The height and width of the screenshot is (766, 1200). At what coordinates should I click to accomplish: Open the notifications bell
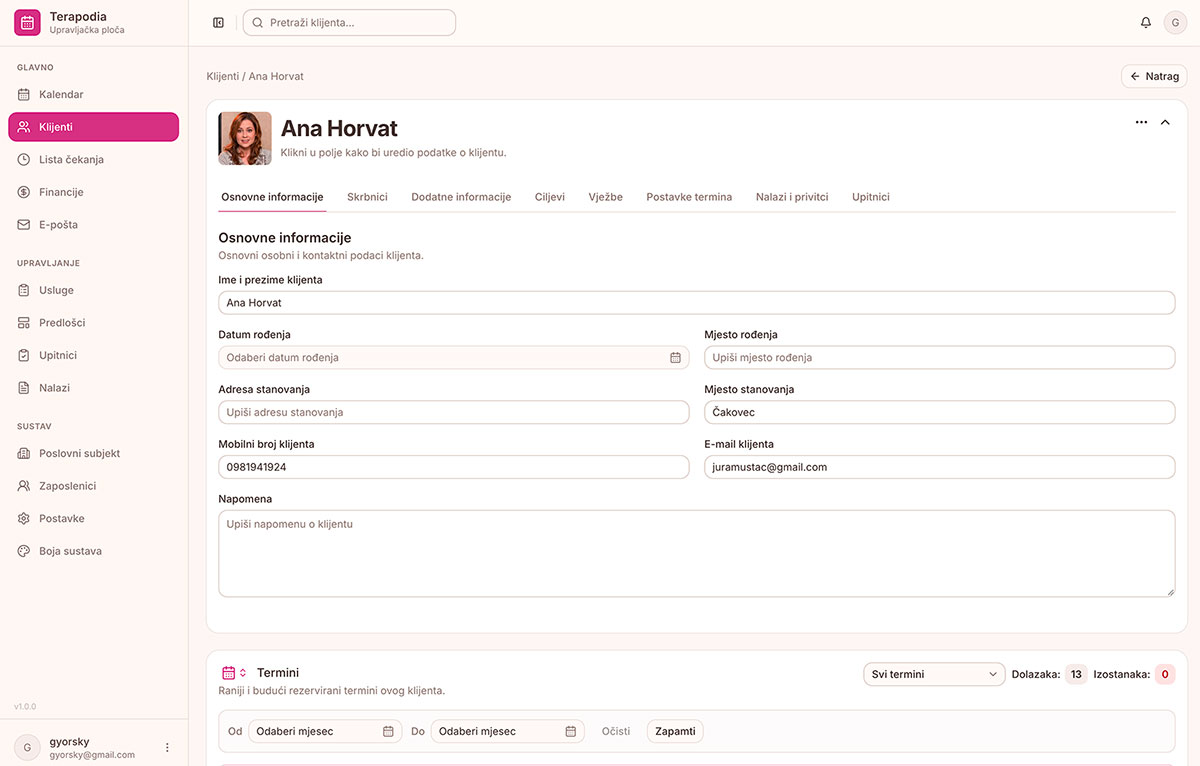(1146, 22)
